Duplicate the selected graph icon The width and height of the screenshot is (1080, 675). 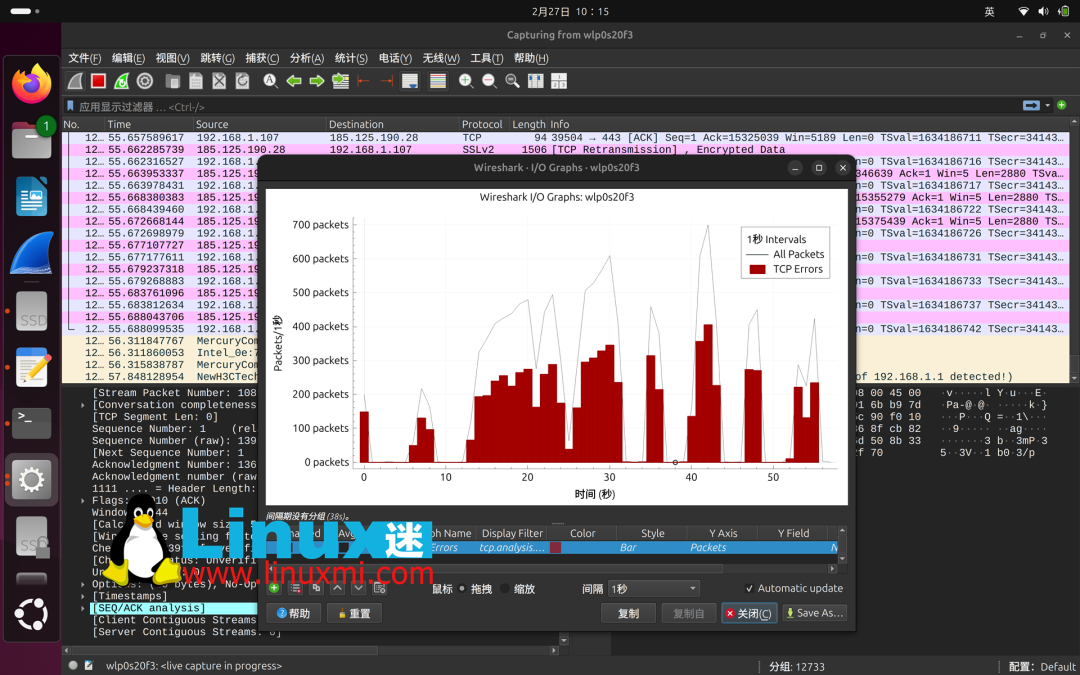(316, 588)
